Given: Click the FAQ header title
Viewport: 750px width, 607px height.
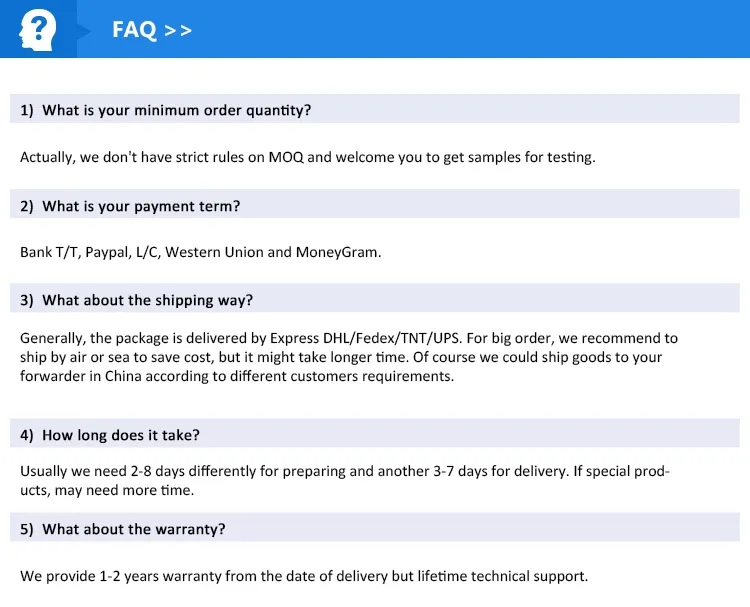Looking at the screenshot, I should coord(134,30).
